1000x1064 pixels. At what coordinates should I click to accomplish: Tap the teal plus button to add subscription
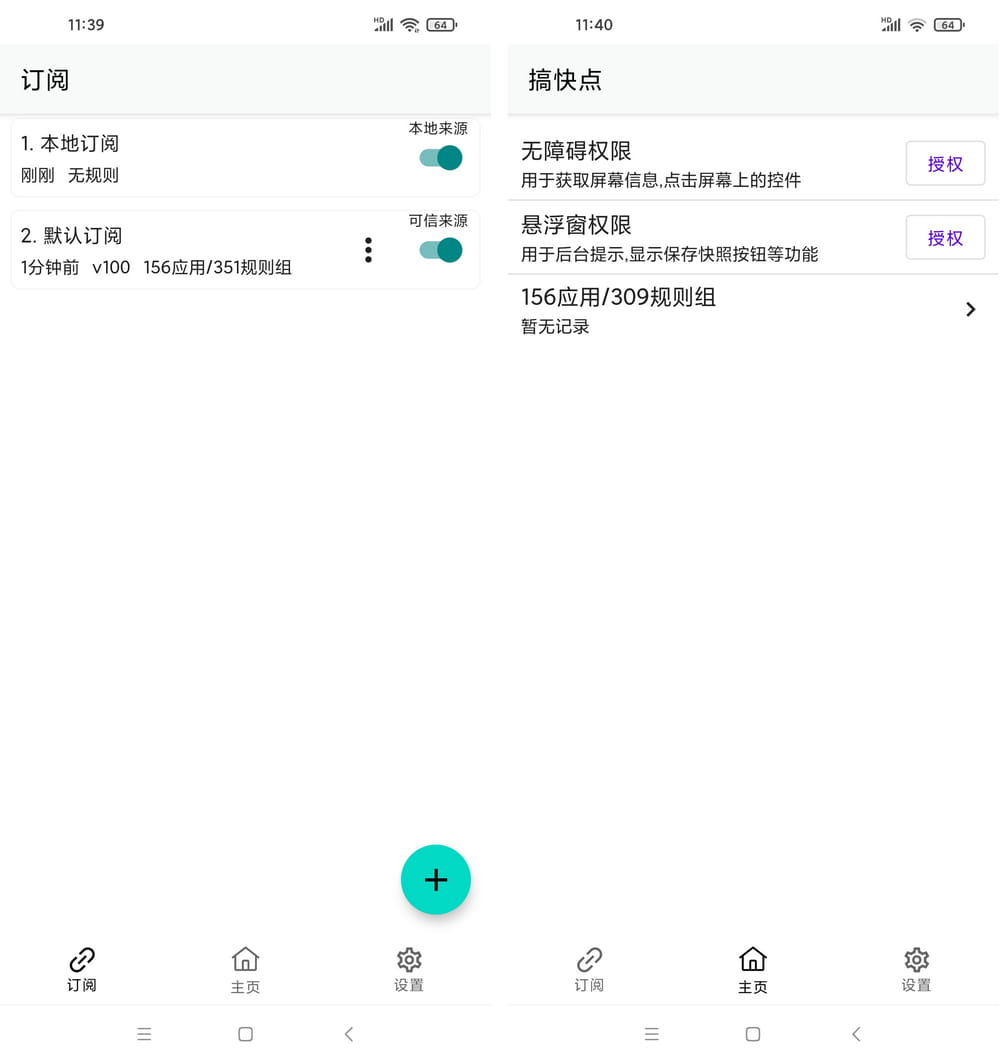pos(436,880)
